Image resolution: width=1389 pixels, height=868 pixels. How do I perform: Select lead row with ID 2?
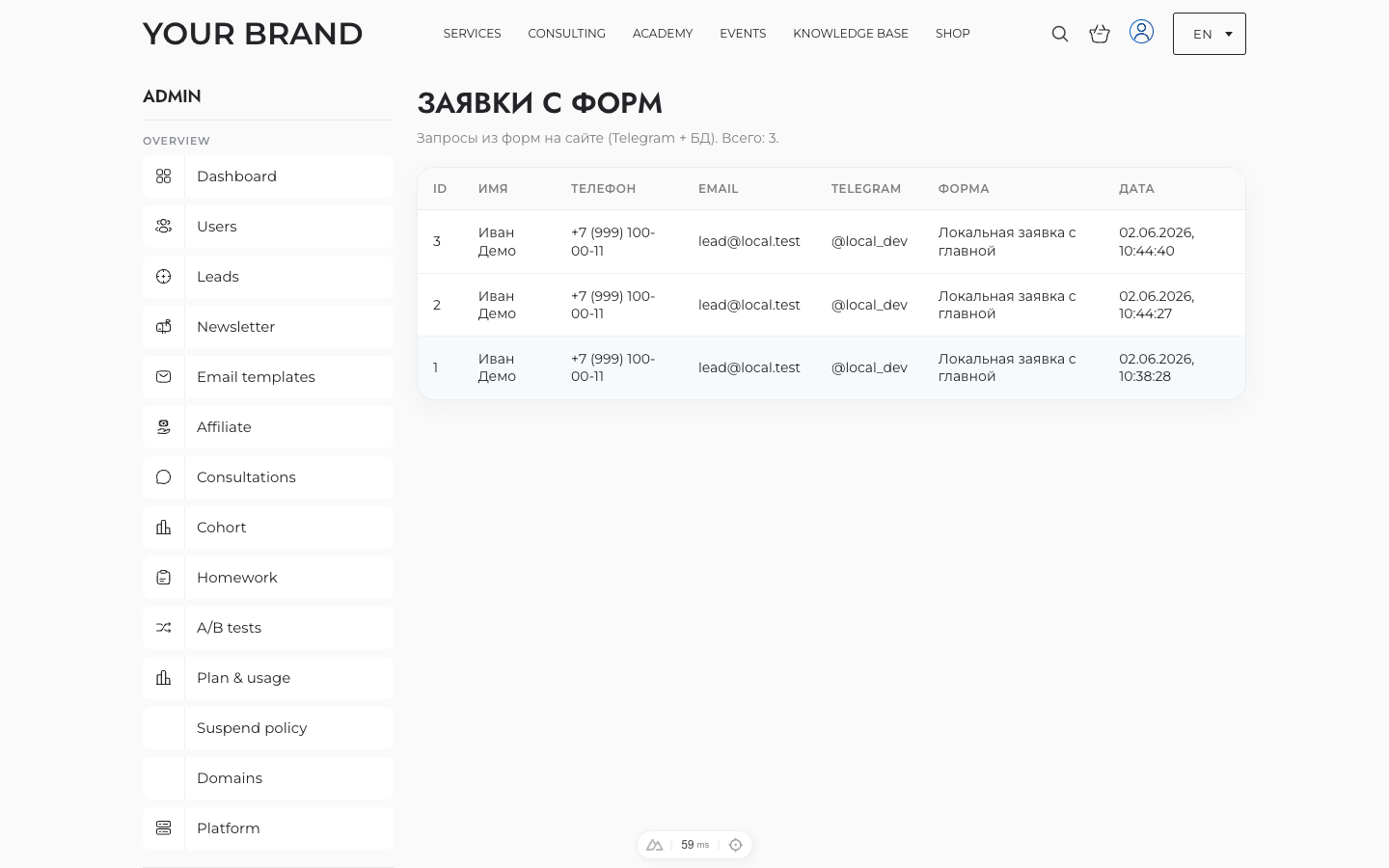[831, 305]
